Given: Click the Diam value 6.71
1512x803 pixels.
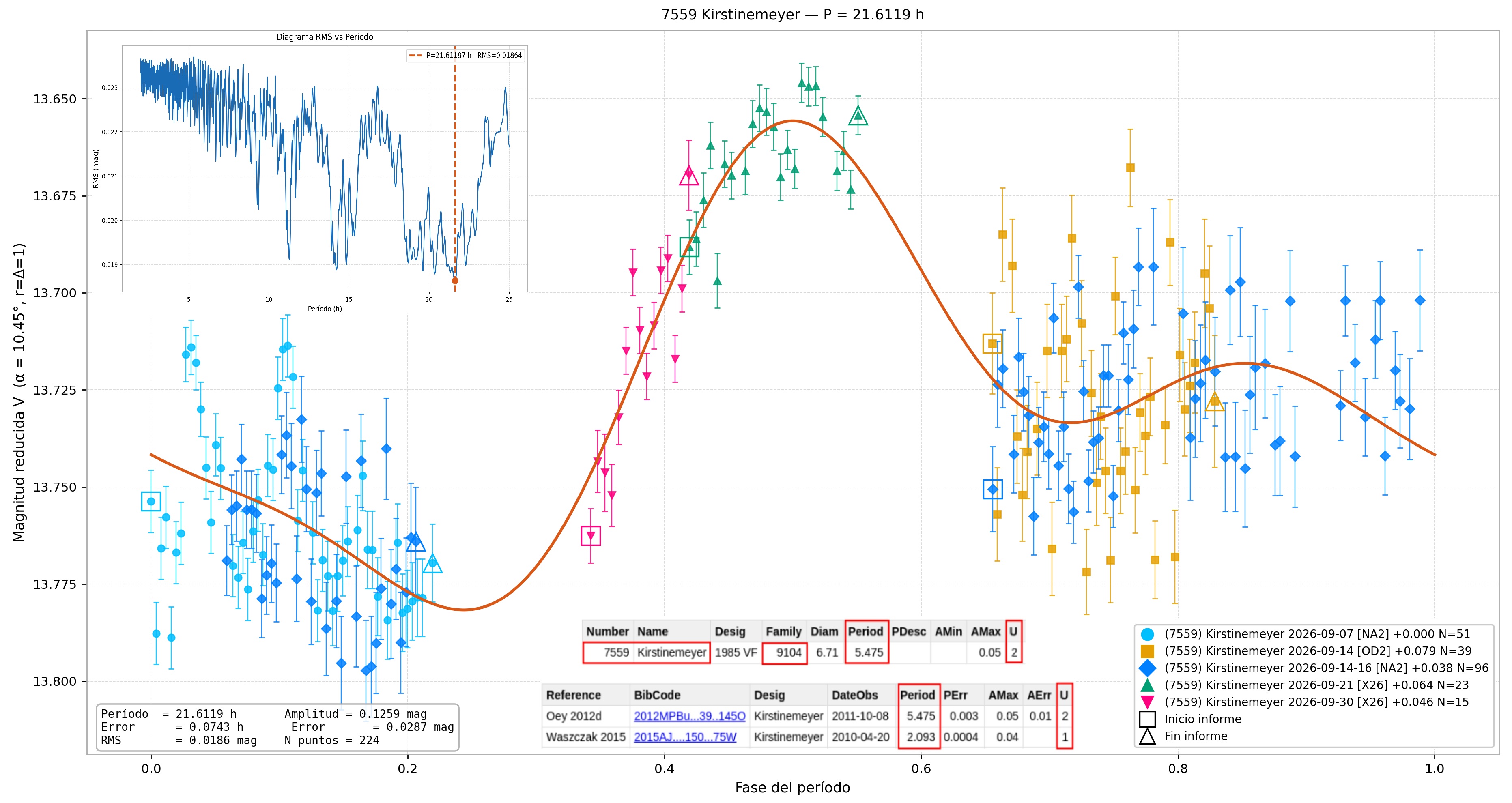Looking at the screenshot, I should pos(827,653).
